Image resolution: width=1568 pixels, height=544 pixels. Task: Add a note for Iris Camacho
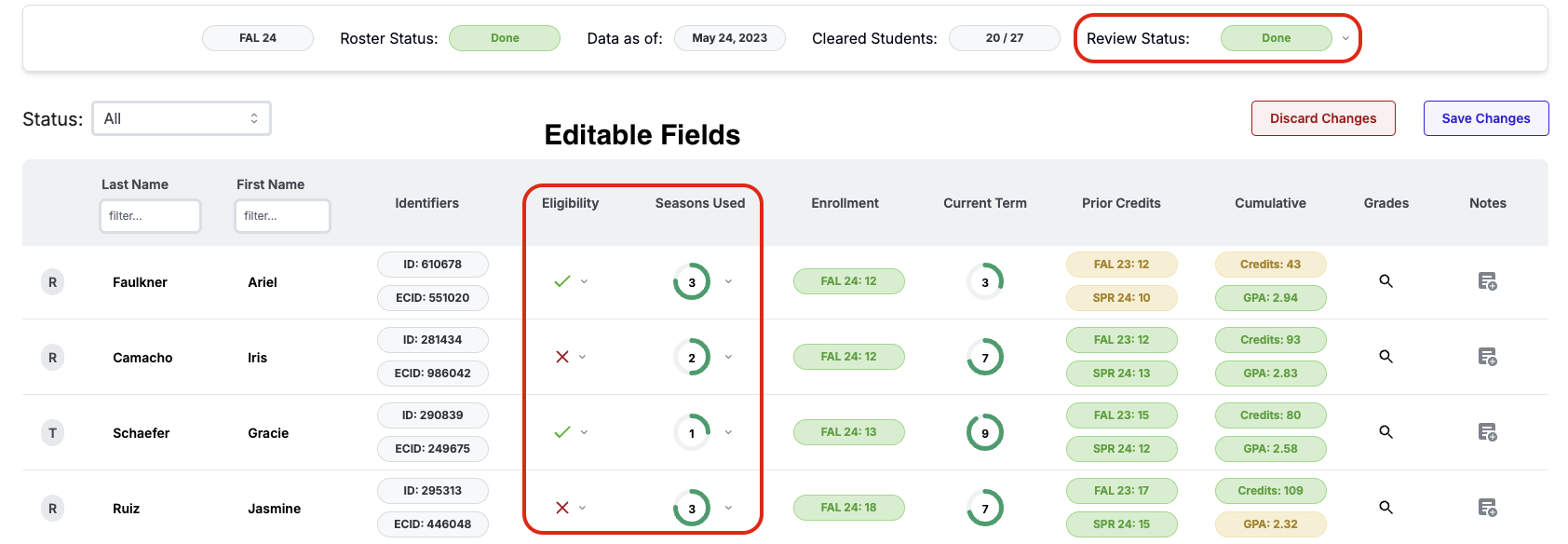pos(1487,357)
